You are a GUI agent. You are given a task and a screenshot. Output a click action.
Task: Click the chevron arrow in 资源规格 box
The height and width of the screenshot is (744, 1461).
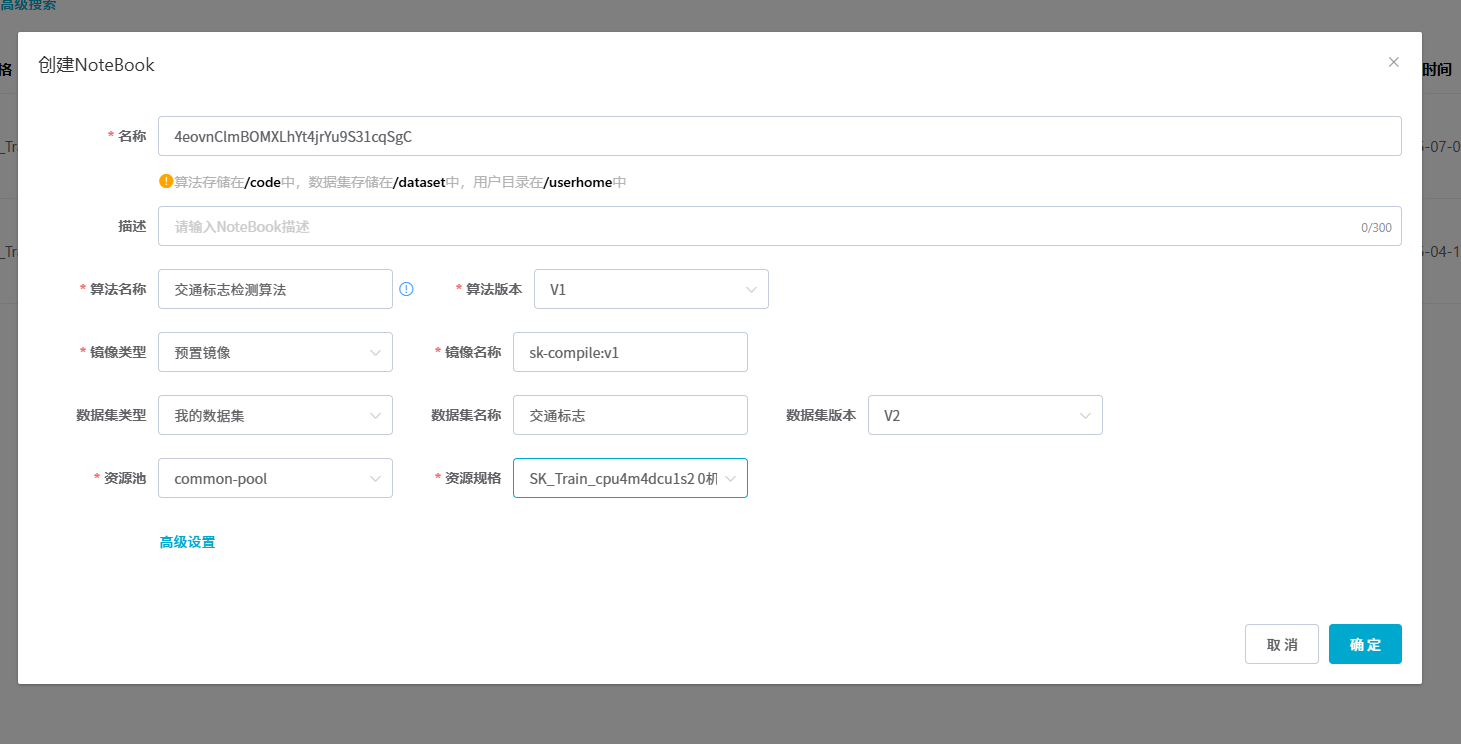(730, 478)
